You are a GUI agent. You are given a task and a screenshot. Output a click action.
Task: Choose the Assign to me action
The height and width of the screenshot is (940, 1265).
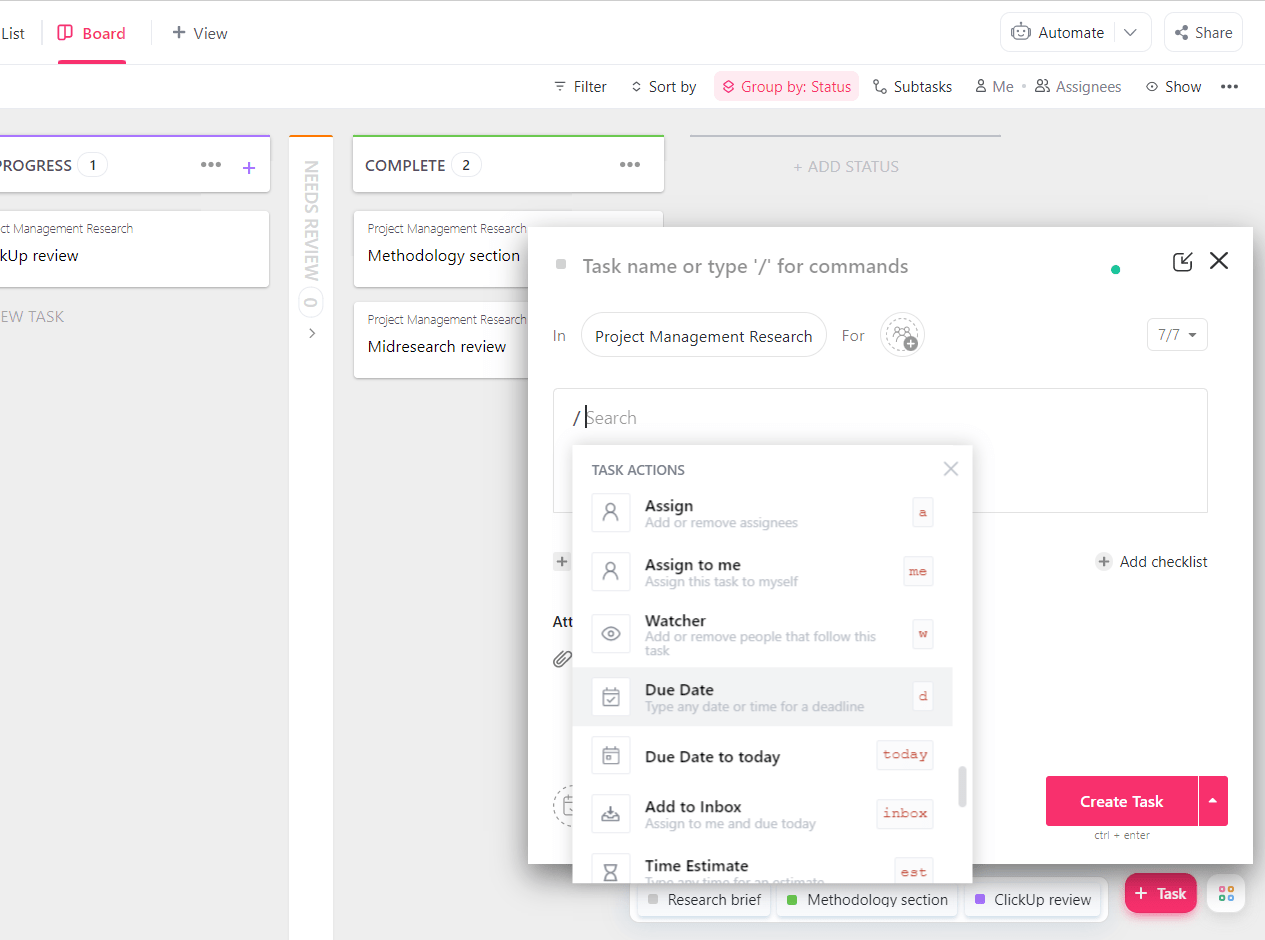pos(762,572)
